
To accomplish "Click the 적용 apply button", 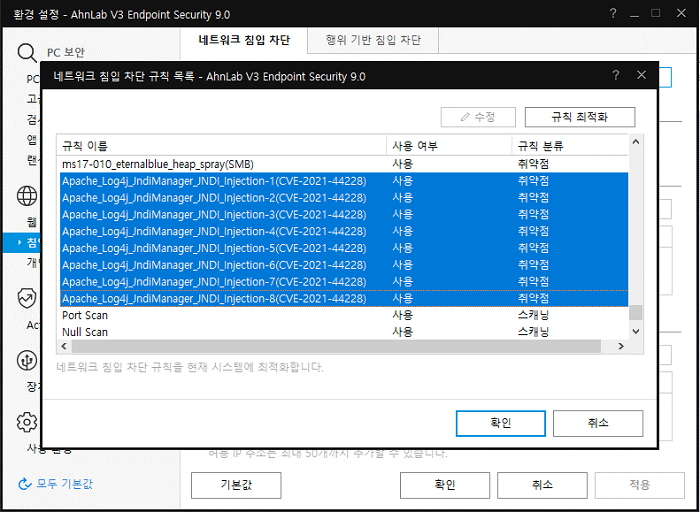I will pos(639,485).
